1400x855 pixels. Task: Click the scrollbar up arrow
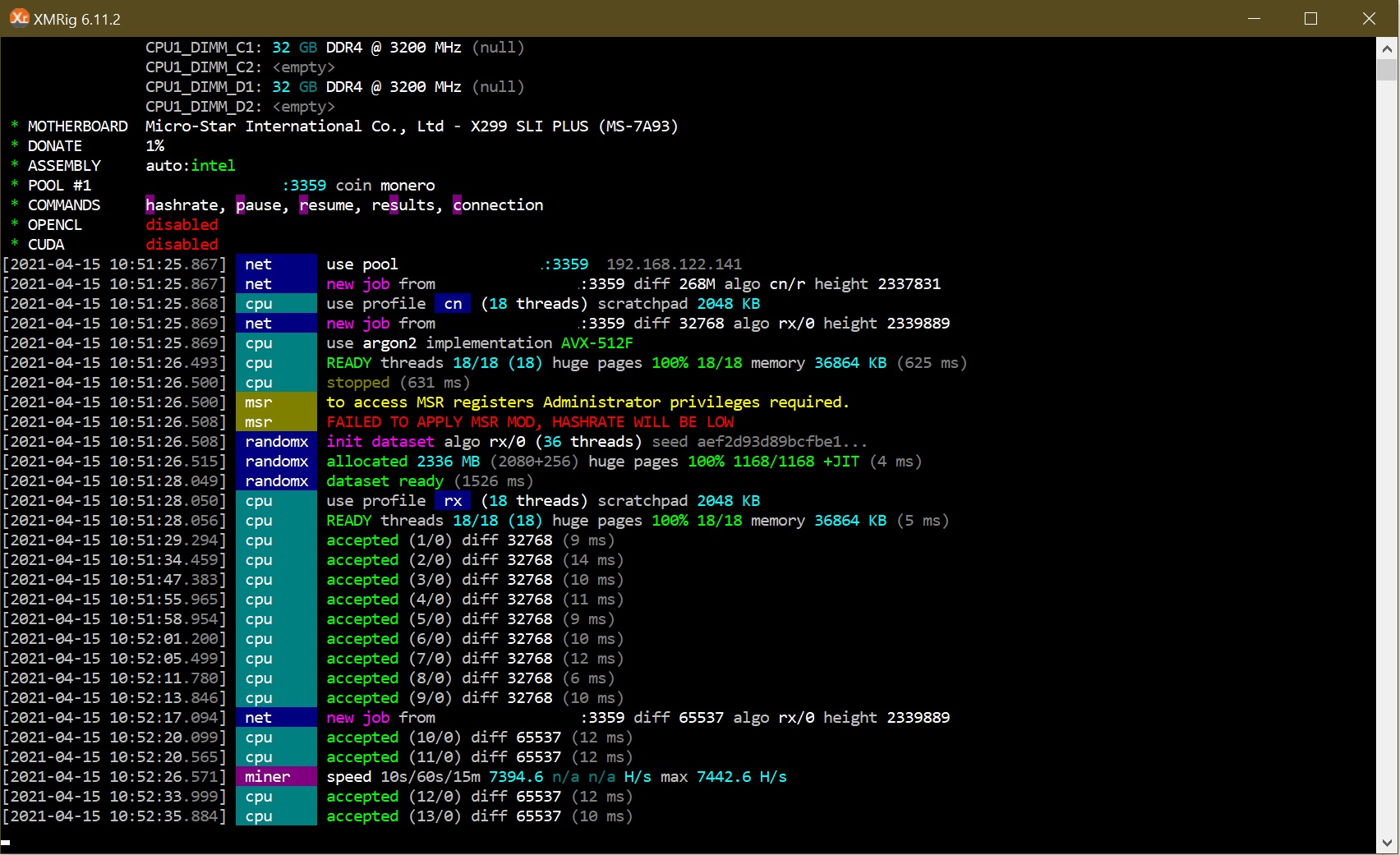click(x=1387, y=48)
